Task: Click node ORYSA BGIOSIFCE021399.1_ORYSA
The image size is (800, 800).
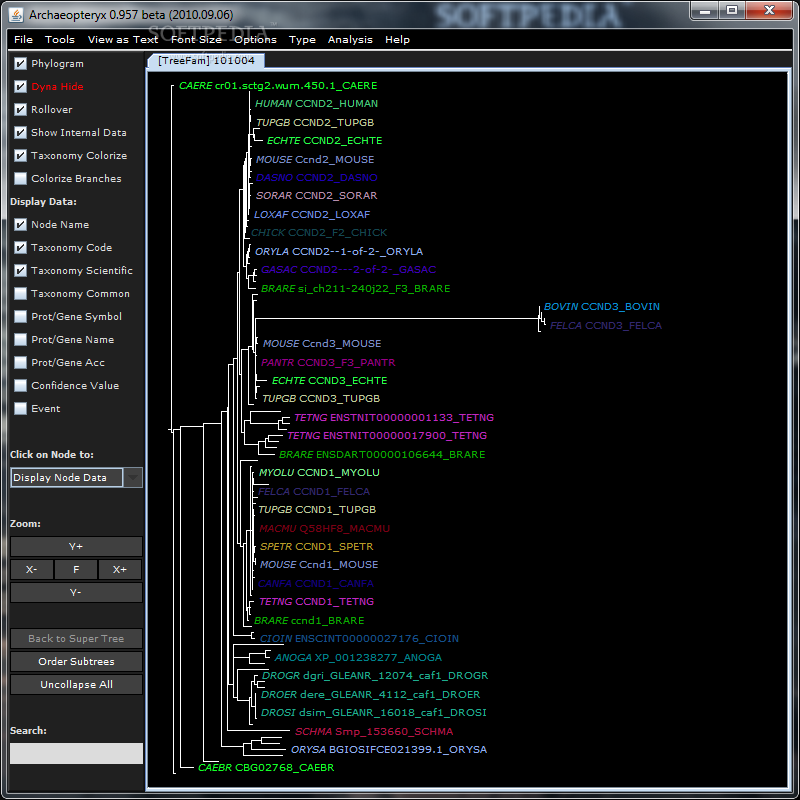Action: [x=389, y=749]
